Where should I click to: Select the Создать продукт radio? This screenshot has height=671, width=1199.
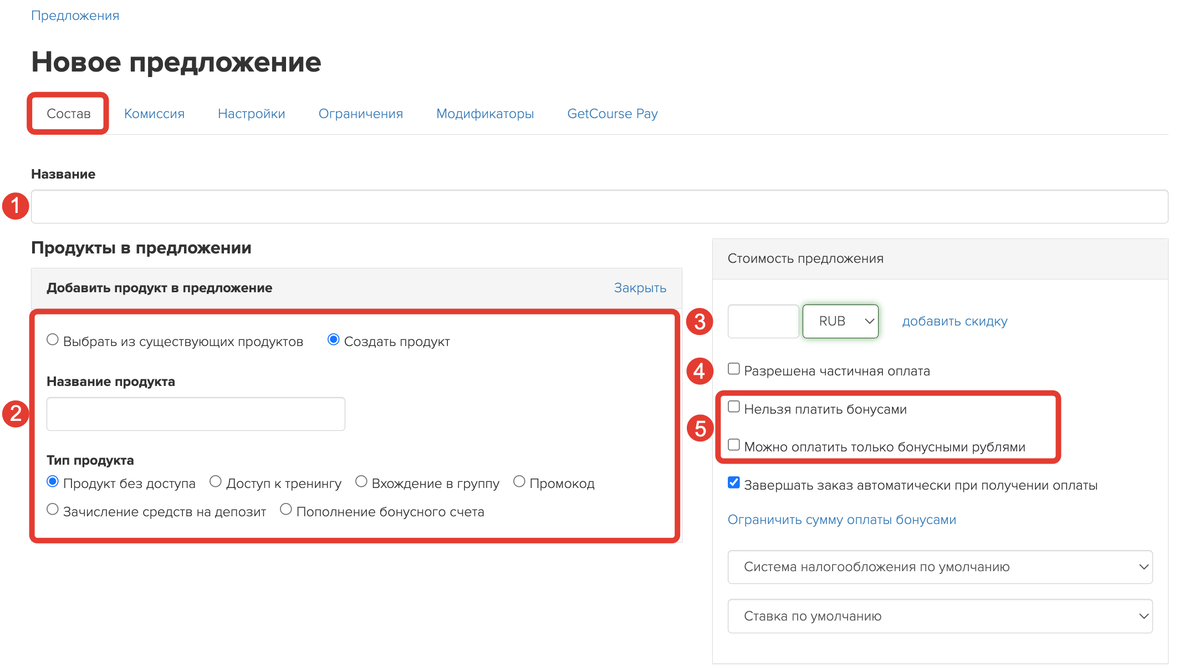(333, 340)
